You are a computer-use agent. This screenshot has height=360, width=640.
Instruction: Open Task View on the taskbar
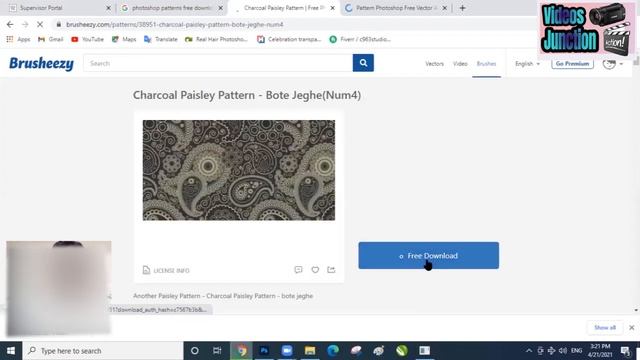[x=217, y=351]
